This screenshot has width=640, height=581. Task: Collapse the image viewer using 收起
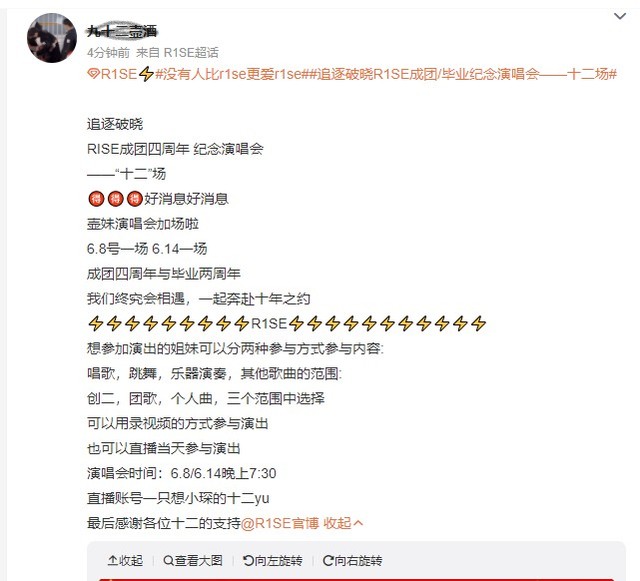pos(125,561)
